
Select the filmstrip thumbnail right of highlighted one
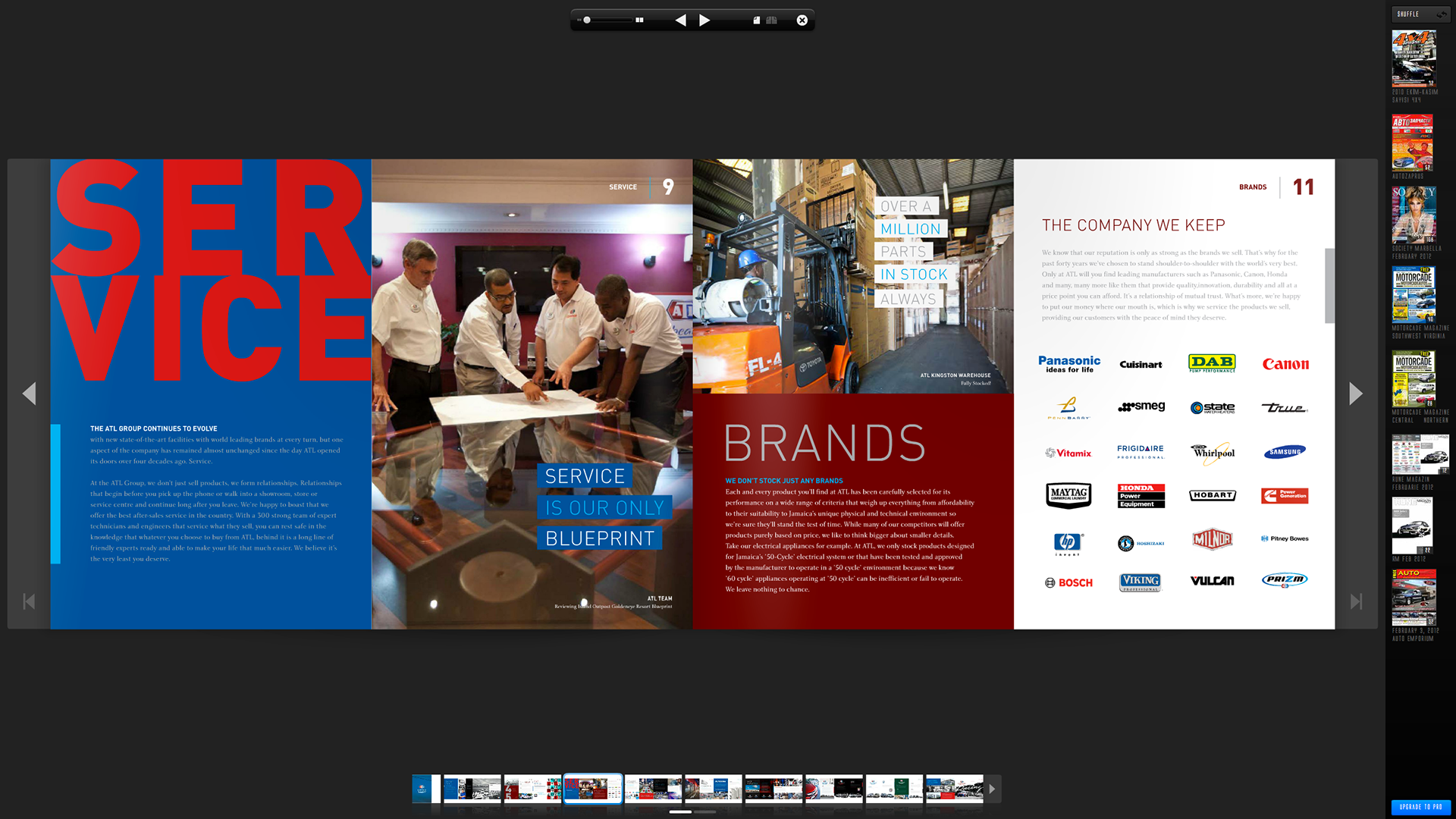653,789
